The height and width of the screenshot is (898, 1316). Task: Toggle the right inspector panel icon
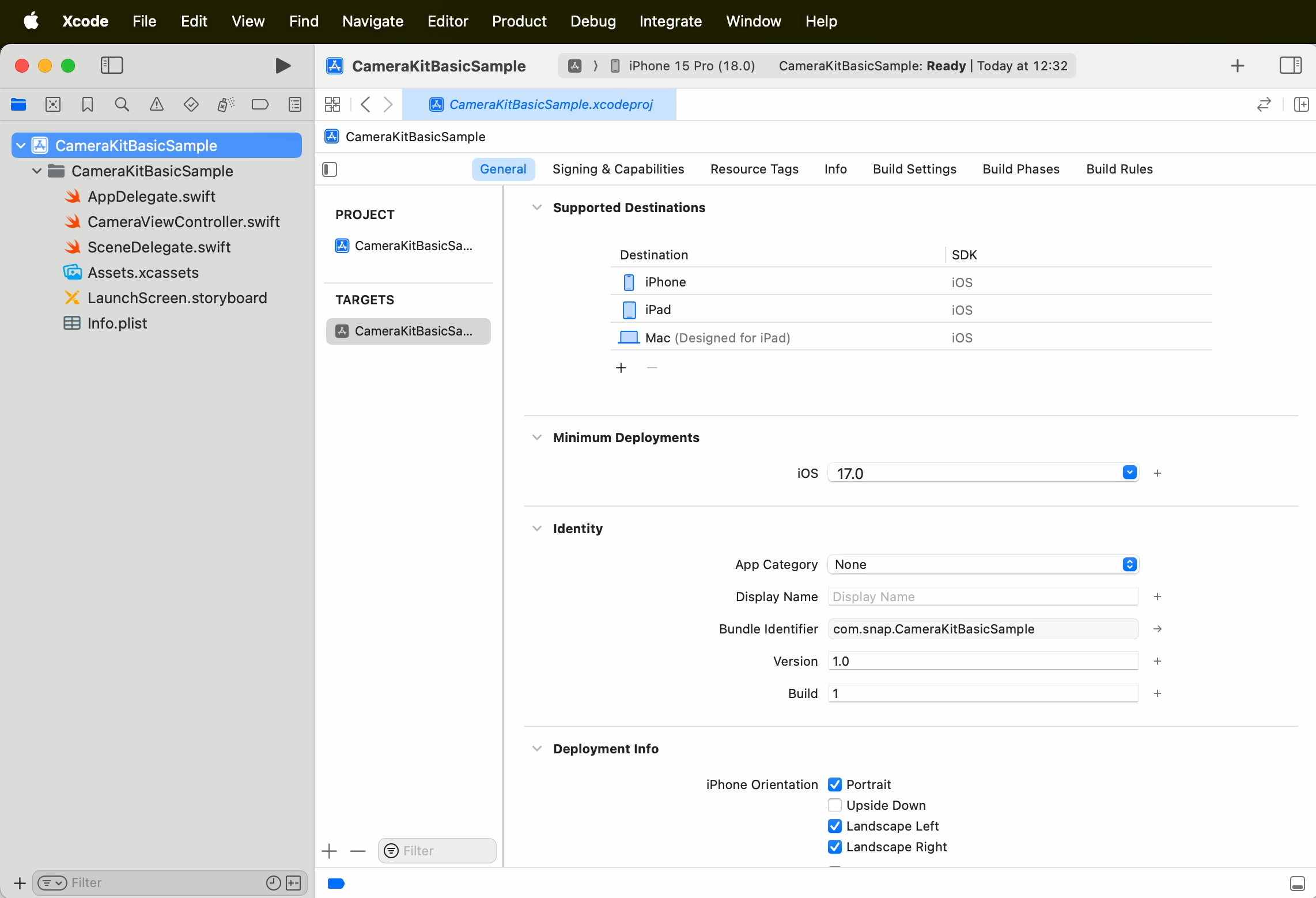1290,66
